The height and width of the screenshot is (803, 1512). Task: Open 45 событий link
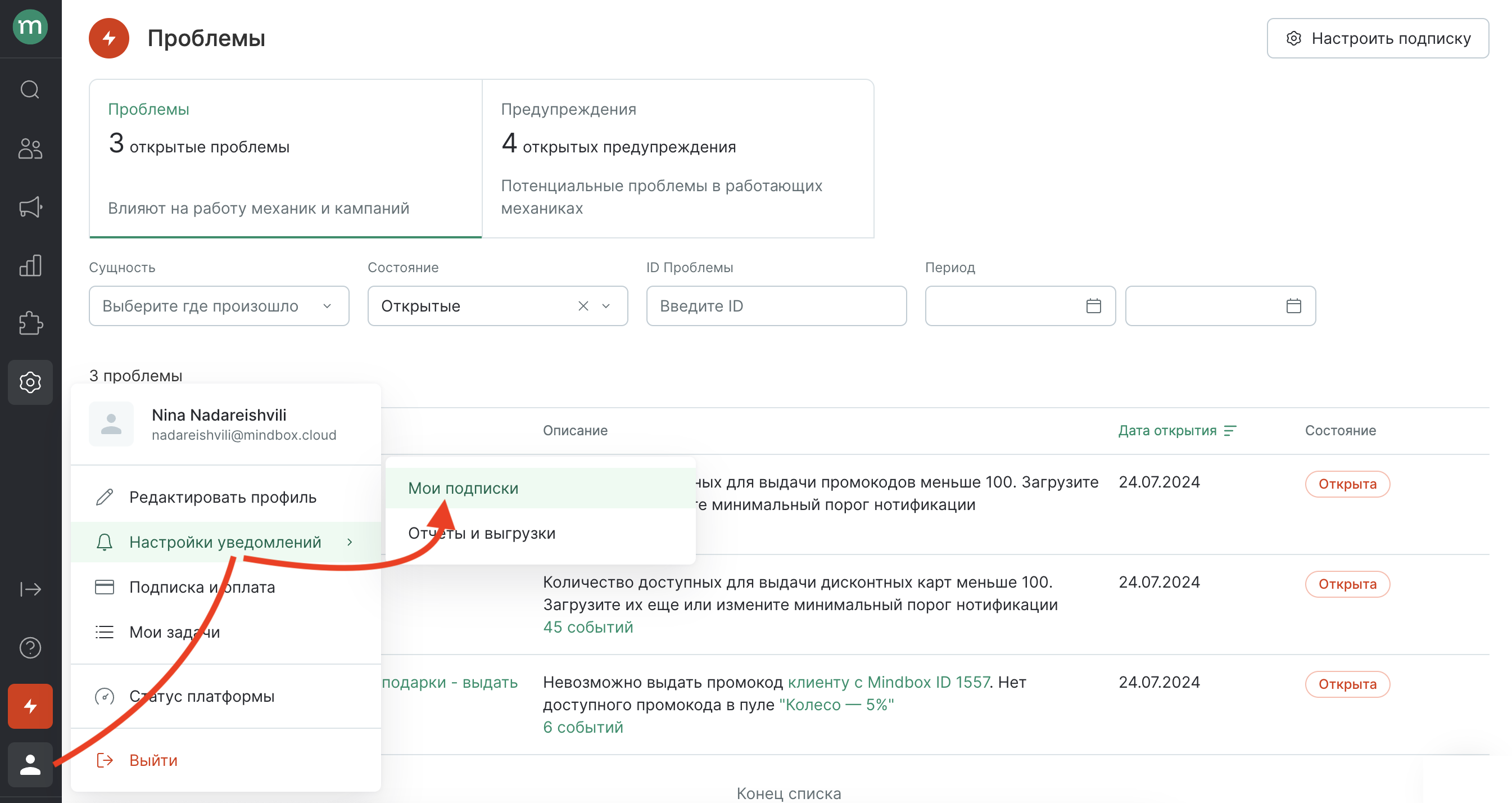click(587, 627)
